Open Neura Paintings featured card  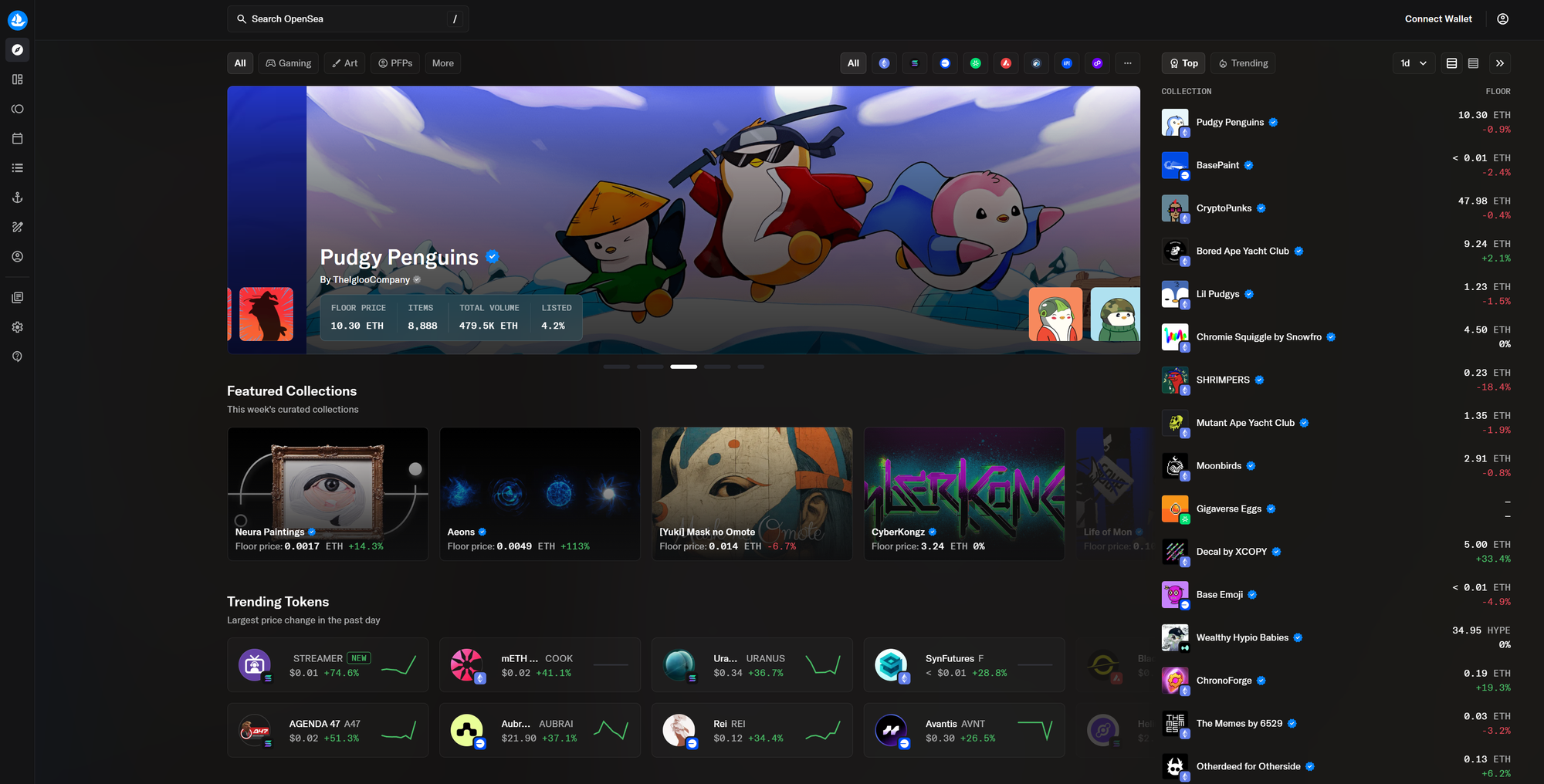328,494
